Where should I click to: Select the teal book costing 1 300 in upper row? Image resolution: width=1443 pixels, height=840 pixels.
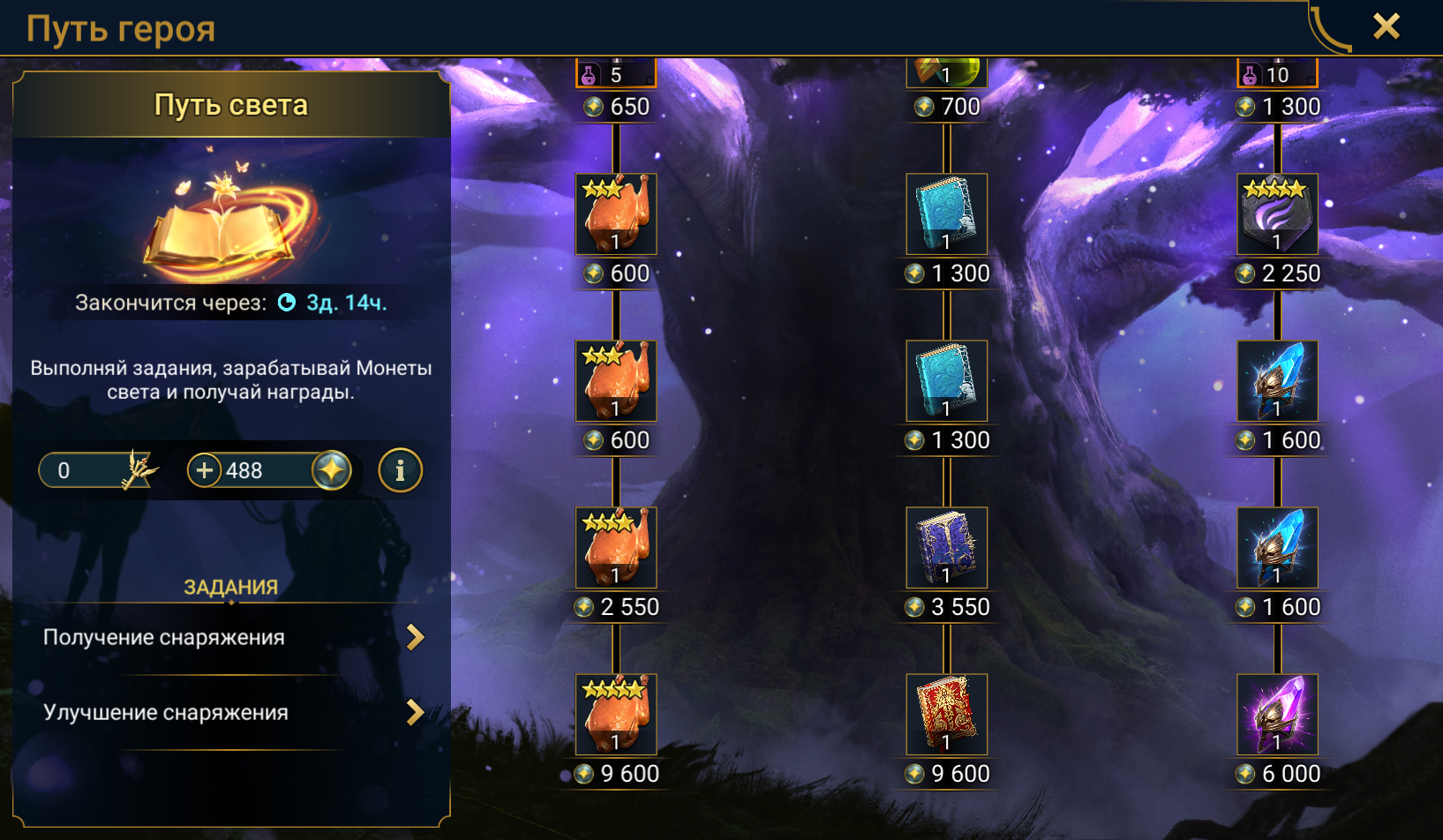tap(946, 214)
